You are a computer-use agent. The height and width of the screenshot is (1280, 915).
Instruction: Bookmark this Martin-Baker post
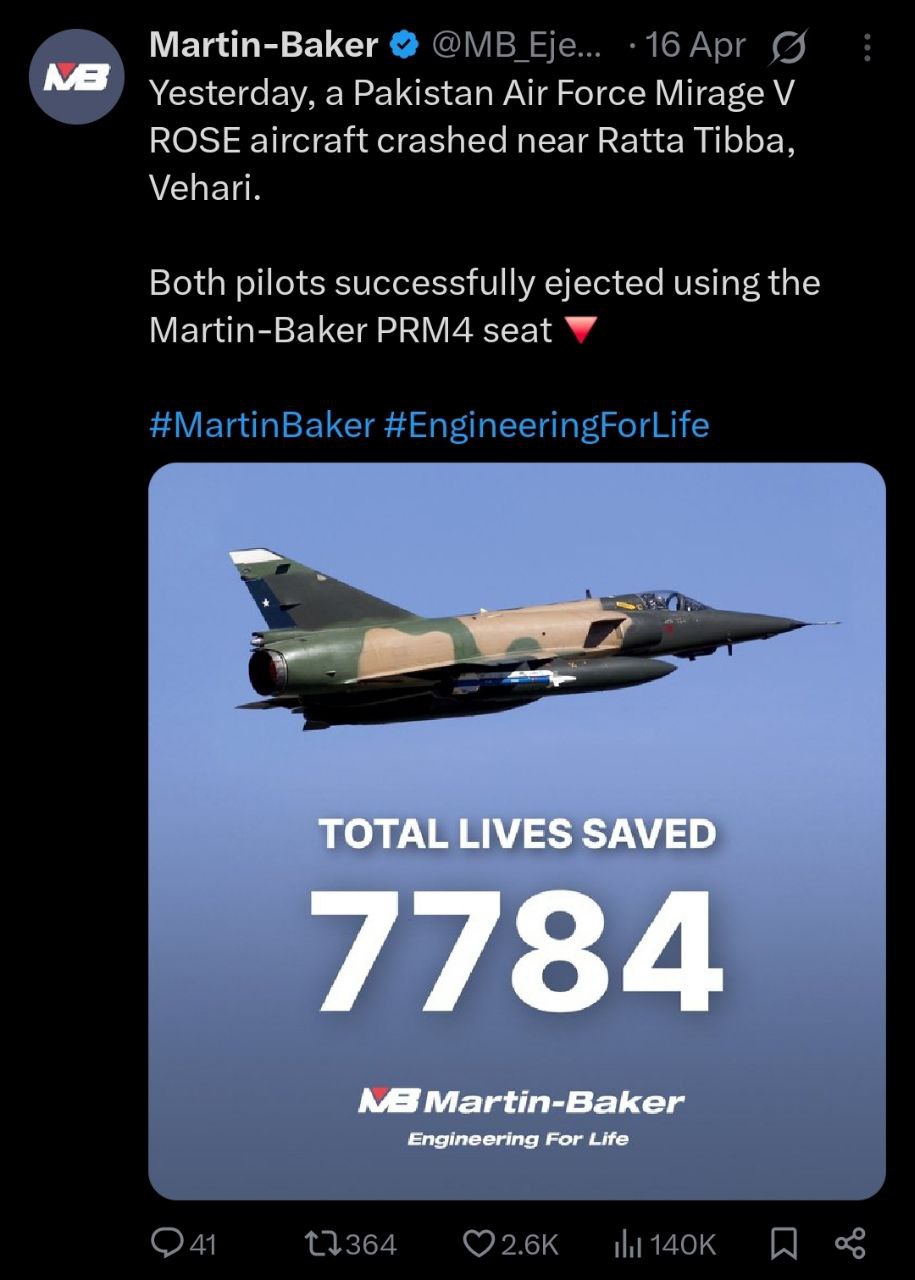click(784, 1243)
